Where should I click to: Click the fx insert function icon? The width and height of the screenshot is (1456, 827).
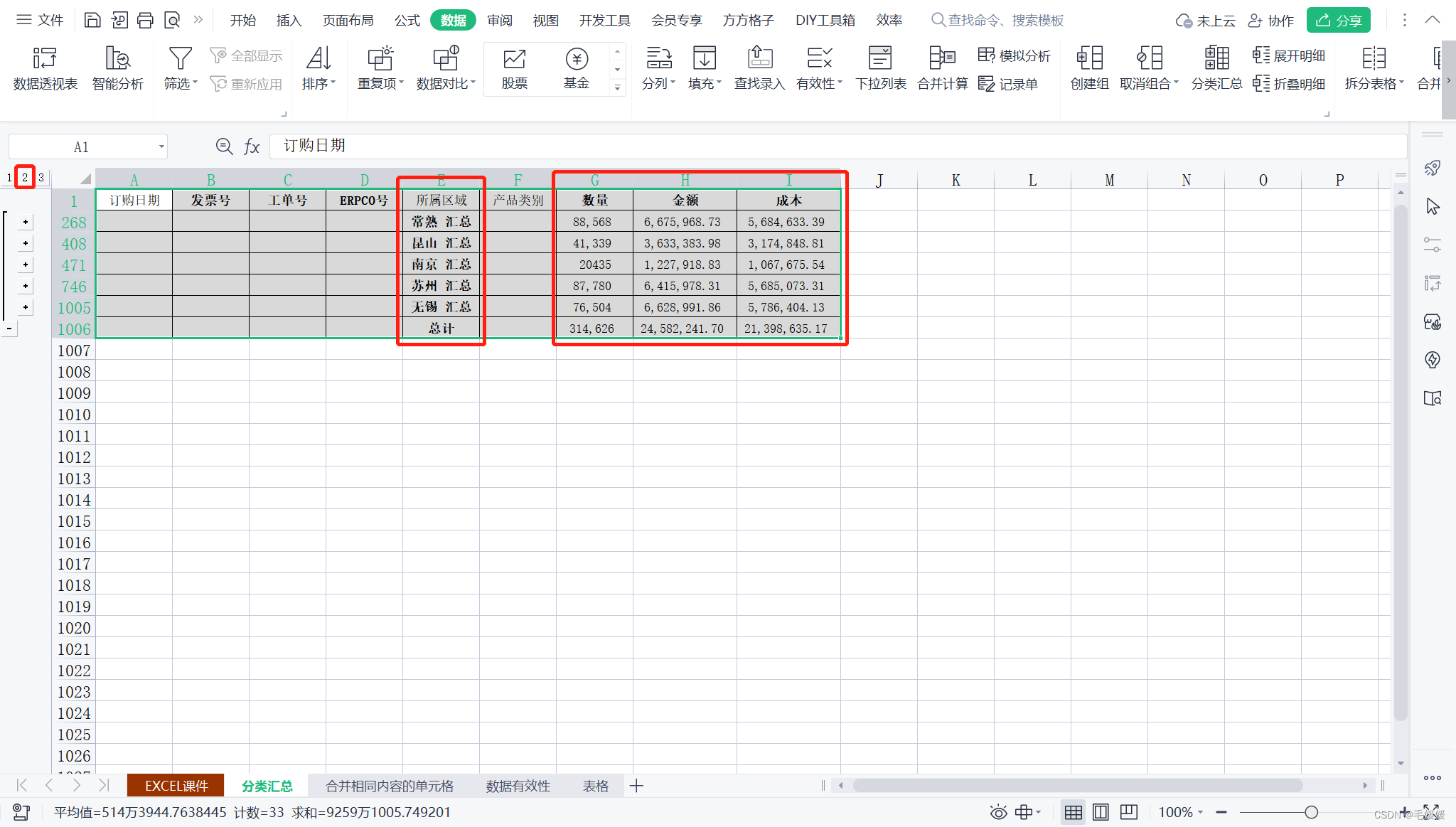(x=252, y=146)
